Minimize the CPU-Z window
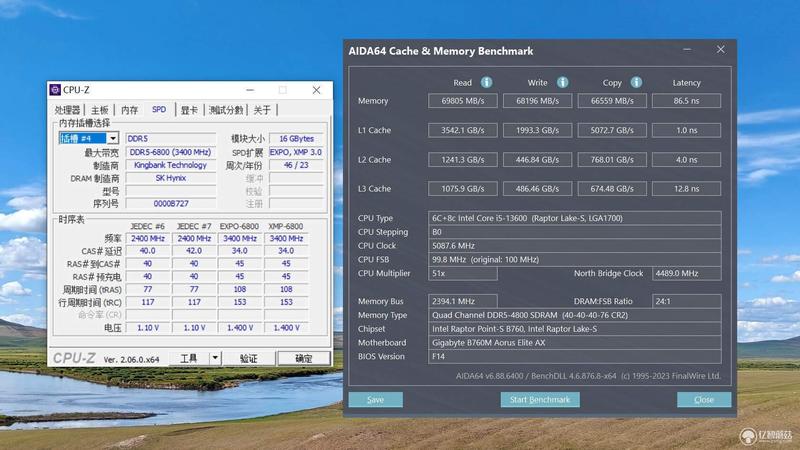 tap(250, 90)
